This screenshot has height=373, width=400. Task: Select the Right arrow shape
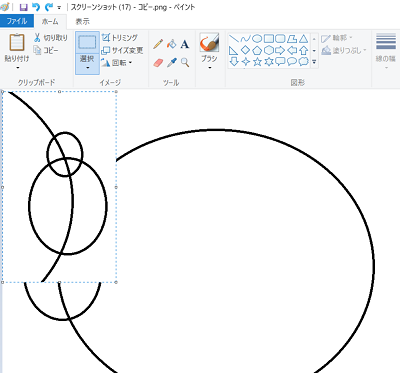(x=280, y=50)
